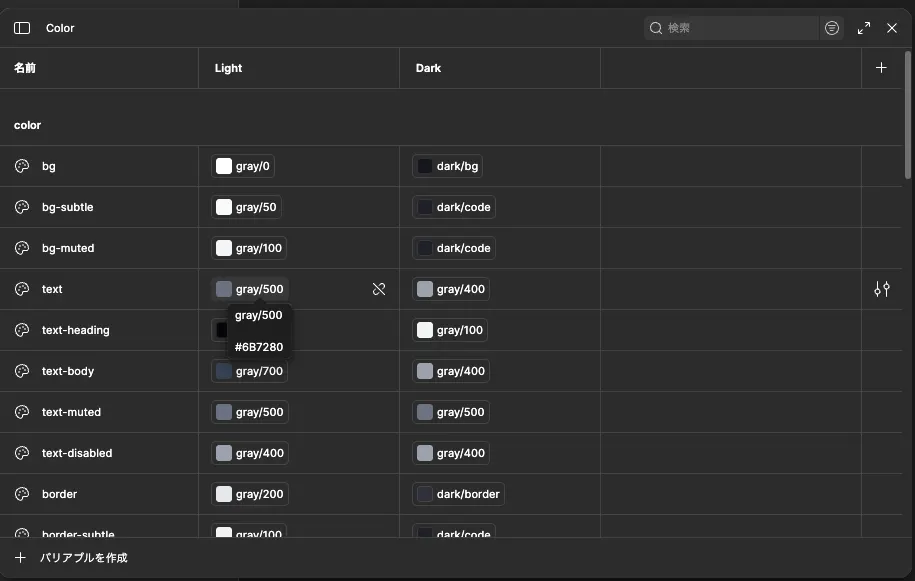Select the Dark mode column header

[428, 68]
